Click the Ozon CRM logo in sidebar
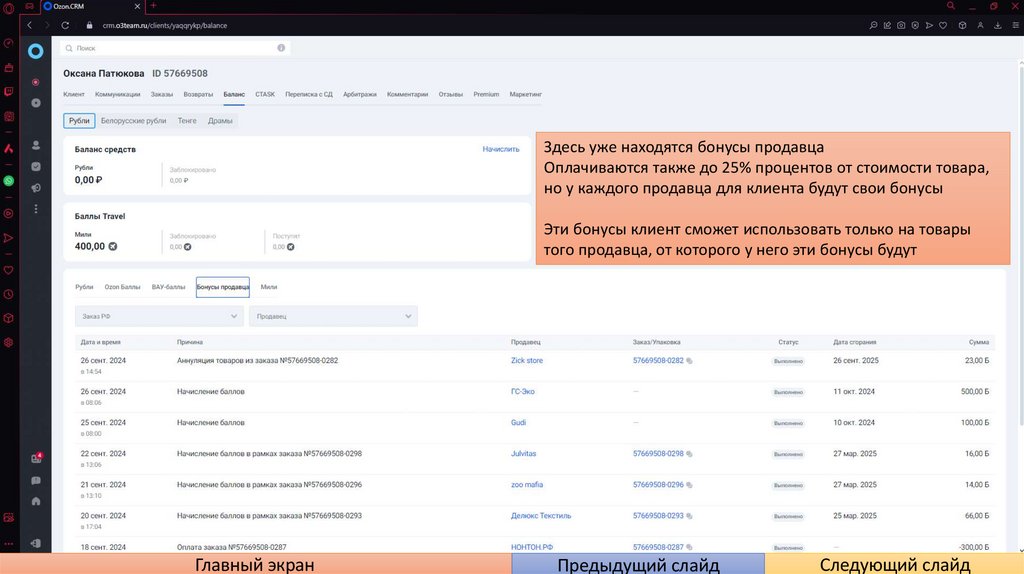The image size is (1024, 574). 36,51
